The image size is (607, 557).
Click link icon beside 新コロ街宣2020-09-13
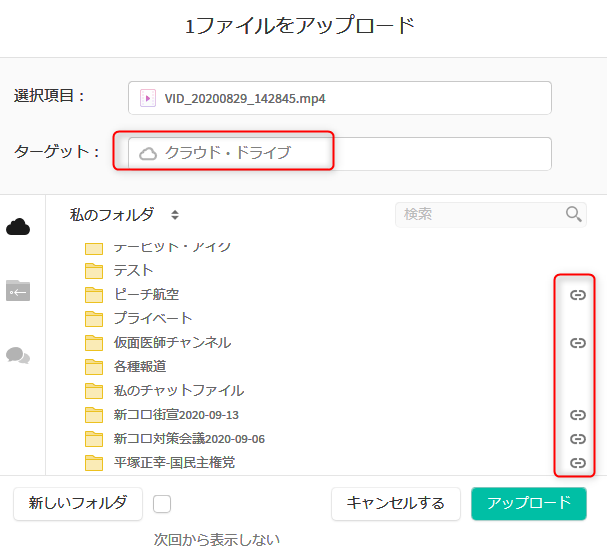coord(577,415)
